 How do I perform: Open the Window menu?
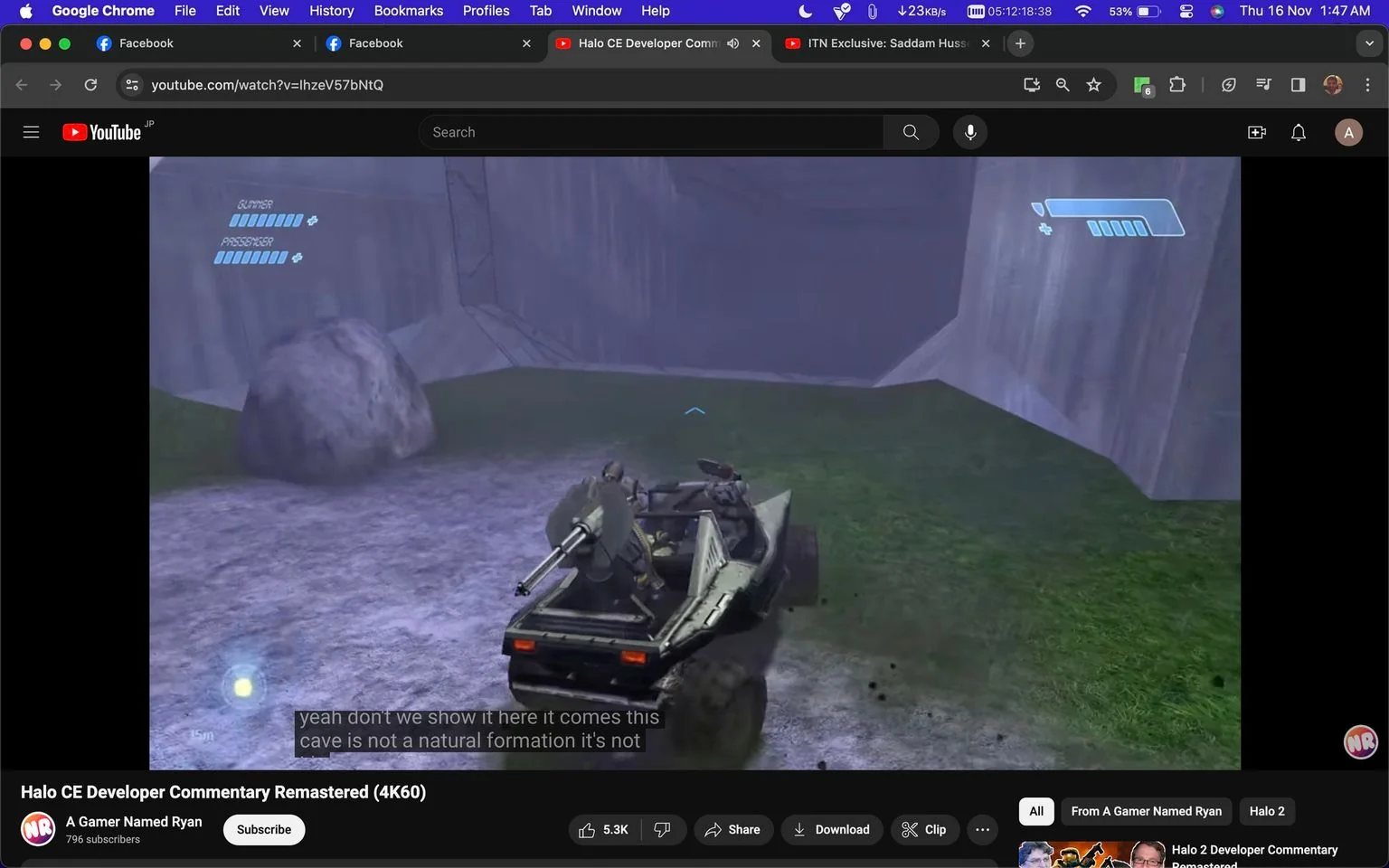pos(597,11)
